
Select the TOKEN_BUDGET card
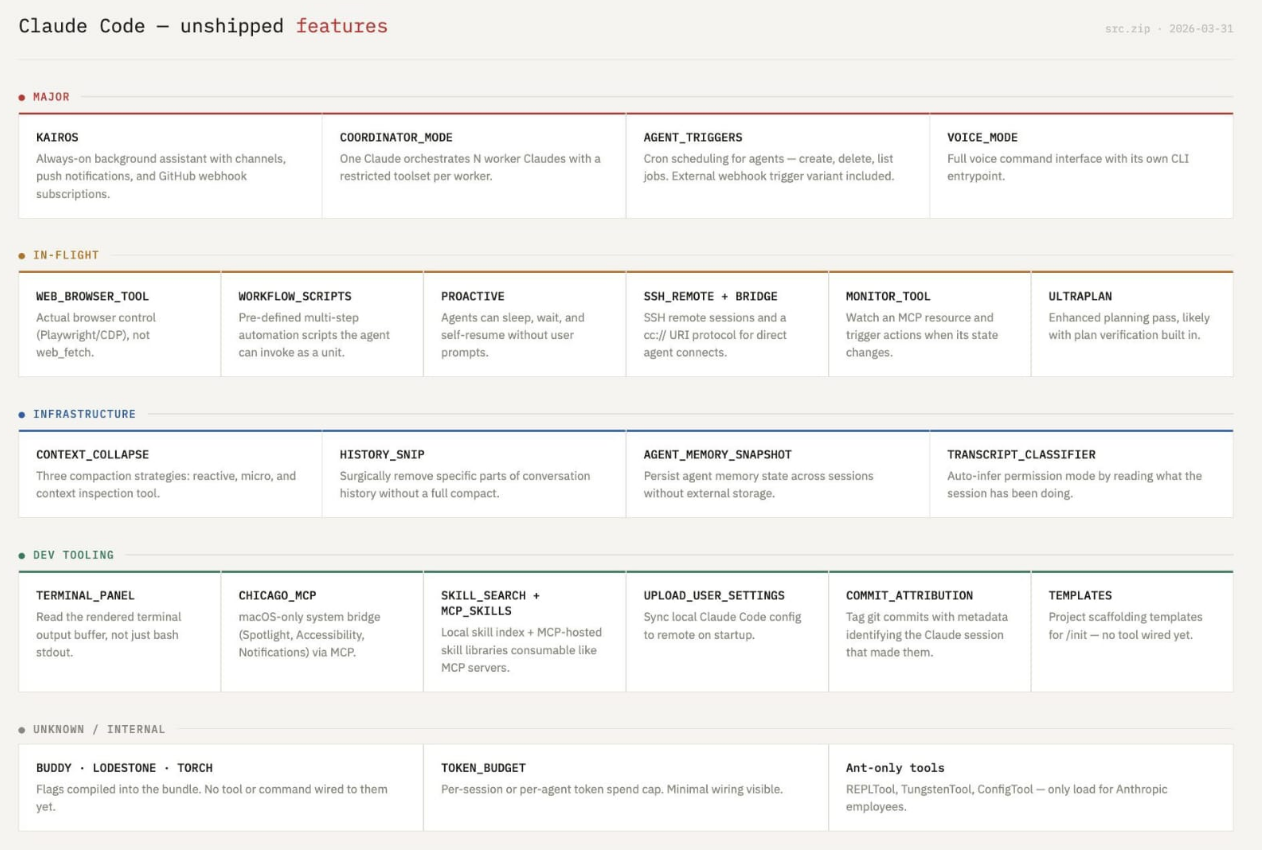coord(625,787)
